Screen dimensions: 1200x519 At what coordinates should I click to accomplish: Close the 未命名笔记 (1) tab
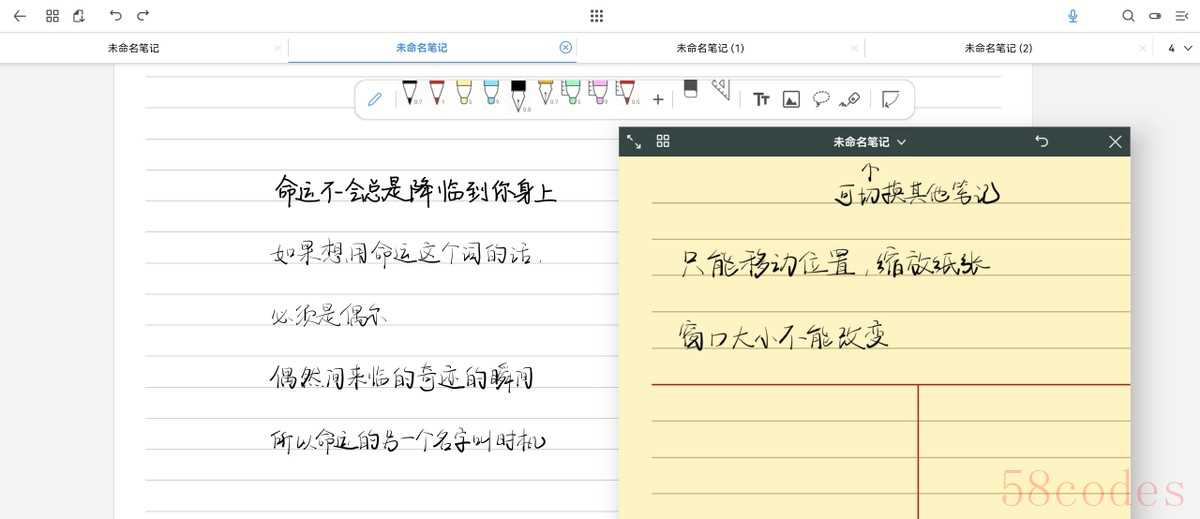coord(853,48)
